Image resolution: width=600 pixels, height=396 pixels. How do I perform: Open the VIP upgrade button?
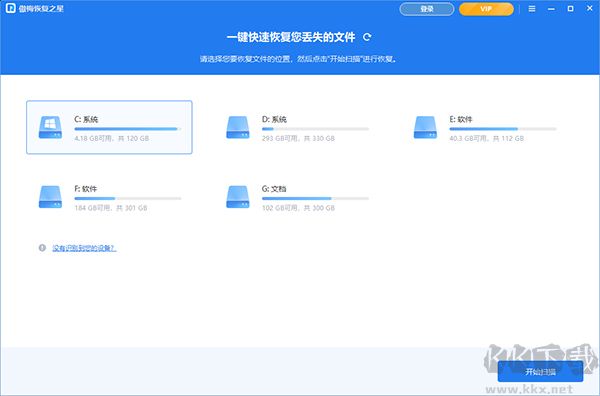click(x=486, y=9)
